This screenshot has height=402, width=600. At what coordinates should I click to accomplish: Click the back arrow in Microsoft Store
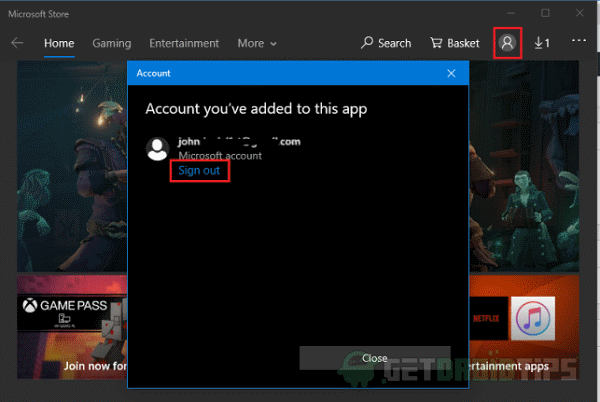click(17, 43)
